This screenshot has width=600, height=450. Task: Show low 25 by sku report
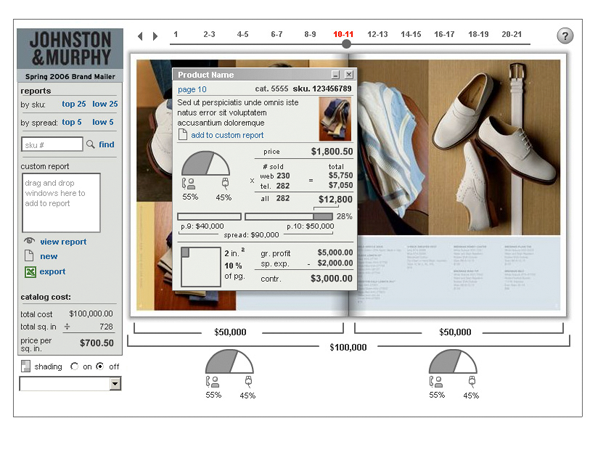pyautogui.click(x=105, y=104)
